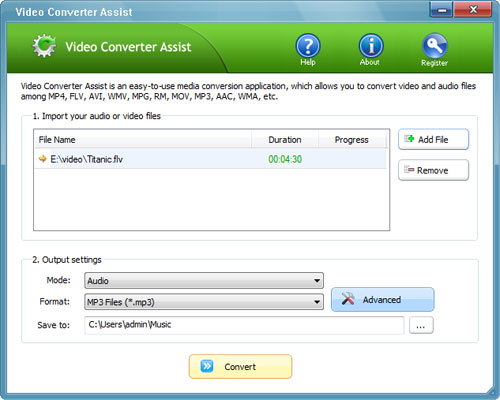The width and height of the screenshot is (500, 400).
Task: Select the E:\video\Titanic.flv file row
Action: coord(211,159)
